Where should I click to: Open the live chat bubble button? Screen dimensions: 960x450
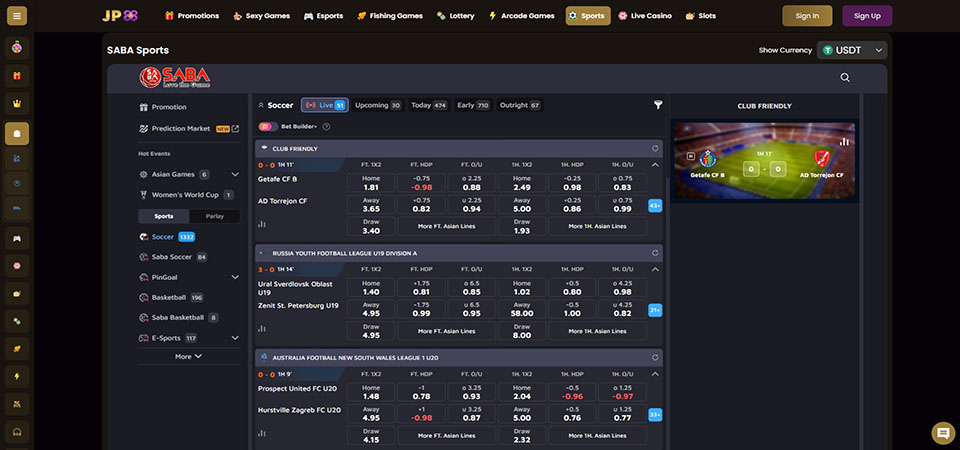click(x=943, y=433)
